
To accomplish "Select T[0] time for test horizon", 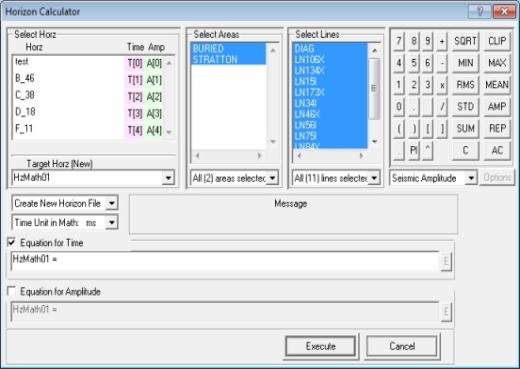I will (x=135, y=63).
